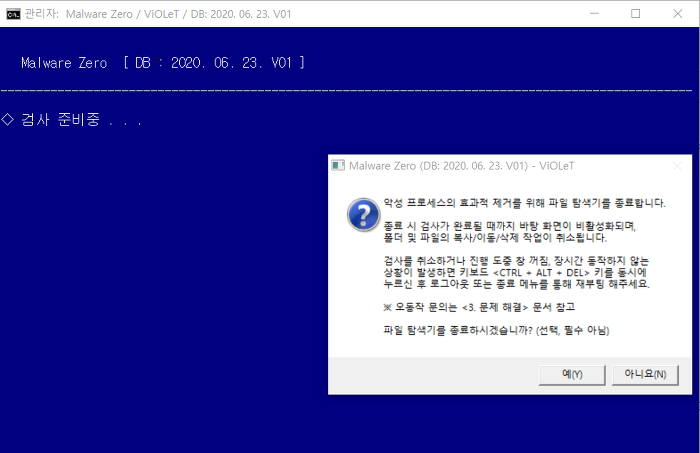Click the line mentioning <CTRL + ALT + DEL>
700x453 pixels.
(515, 272)
